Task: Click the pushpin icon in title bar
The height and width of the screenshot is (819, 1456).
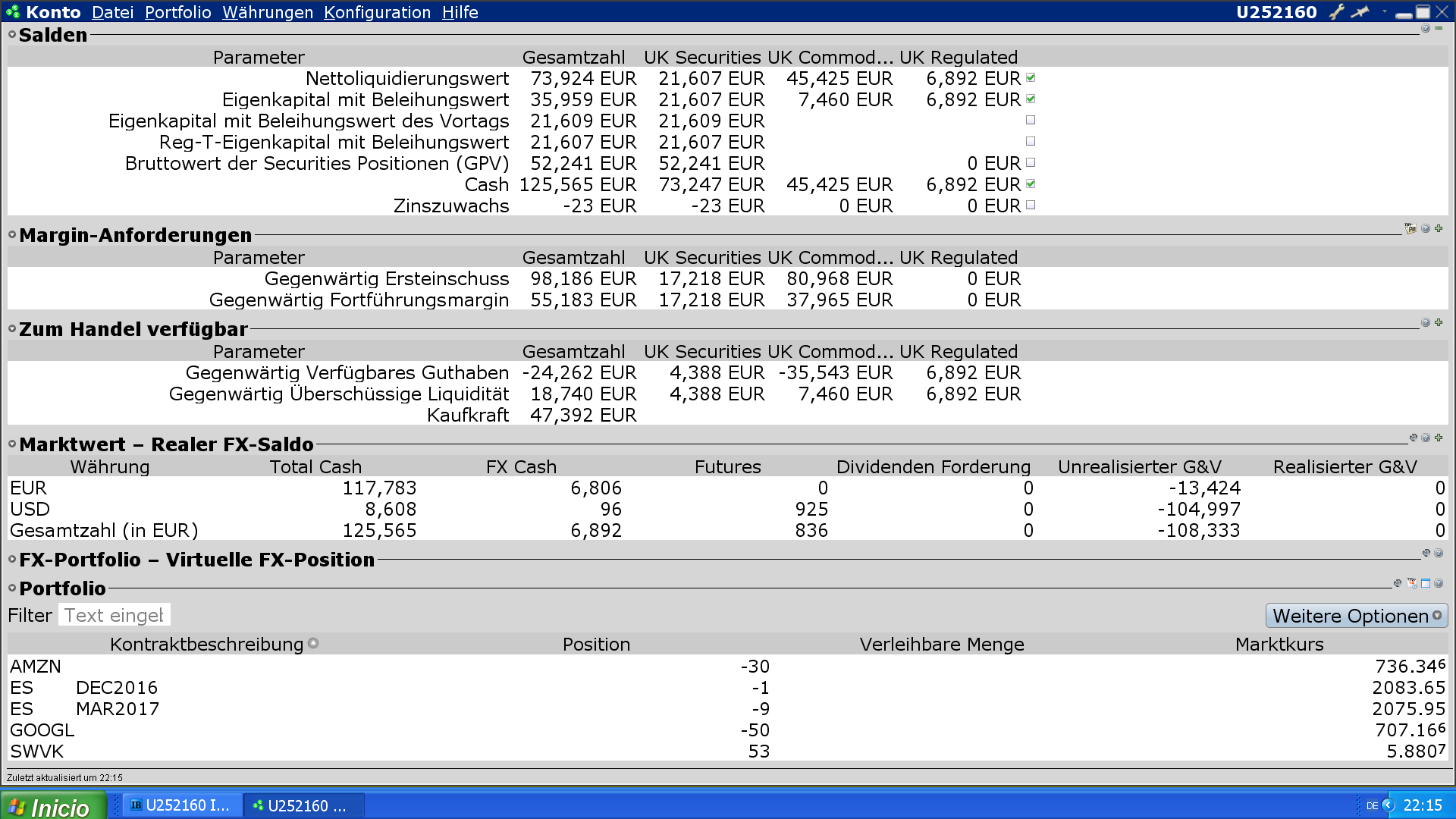Action: (x=1360, y=11)
